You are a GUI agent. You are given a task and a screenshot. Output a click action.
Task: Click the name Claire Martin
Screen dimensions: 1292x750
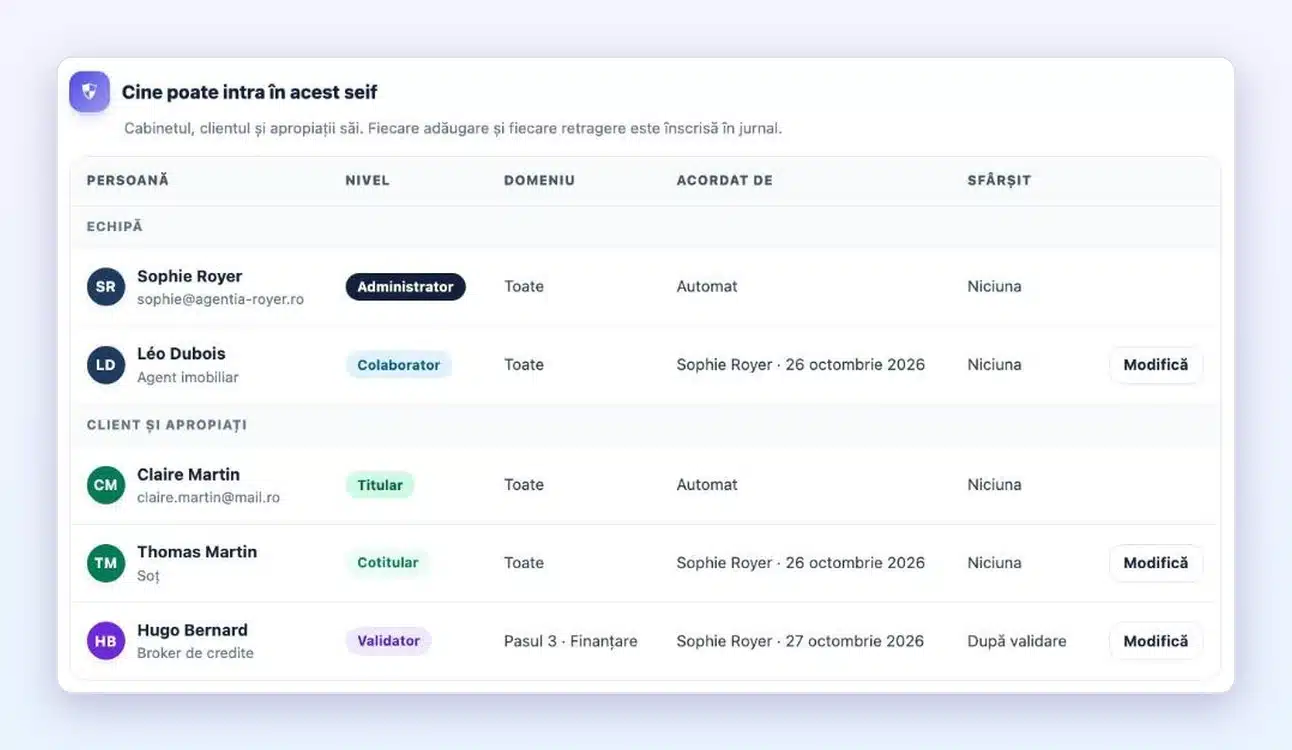188,475
